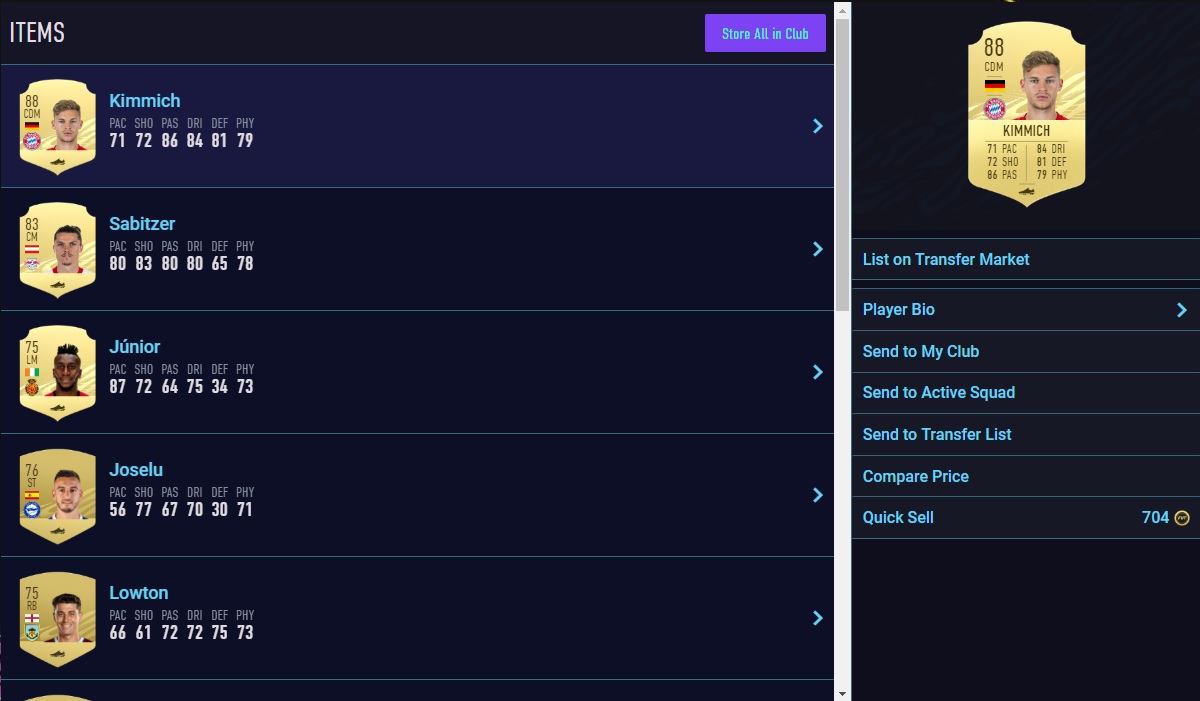1200x701 pixels.
Task: Store all items in club
Action: click(x=766, y=33)
